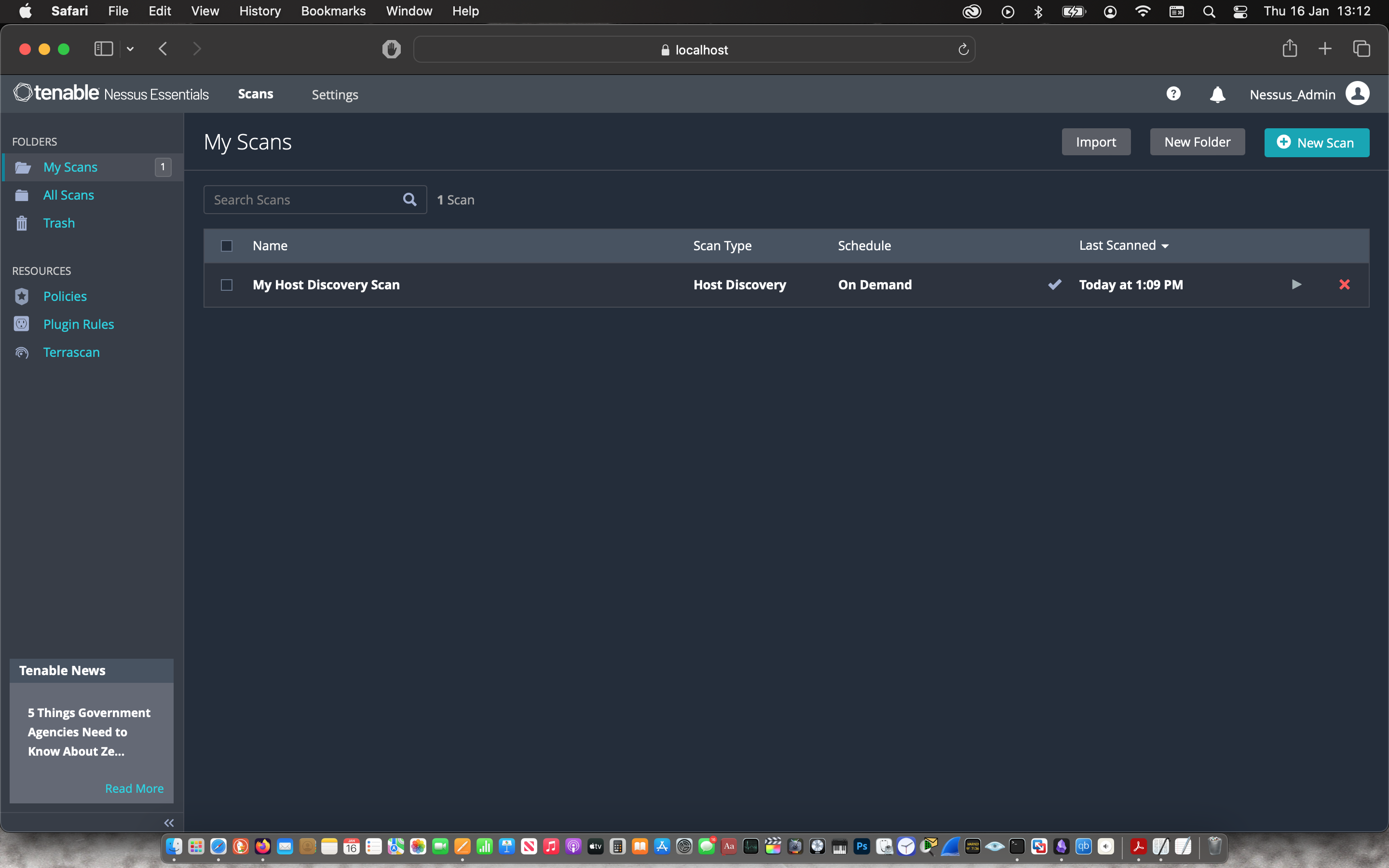
Task: Open the help question mark icon
Action: [x=1173, y=94]
